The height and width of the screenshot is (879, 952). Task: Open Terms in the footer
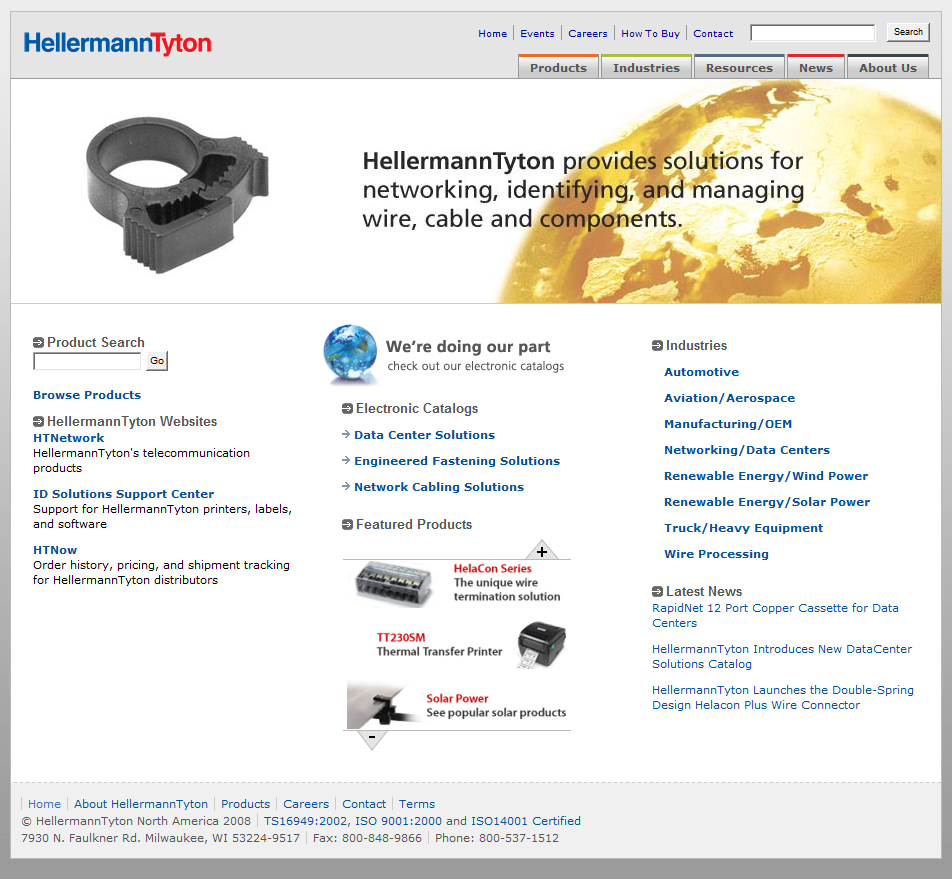416,804
